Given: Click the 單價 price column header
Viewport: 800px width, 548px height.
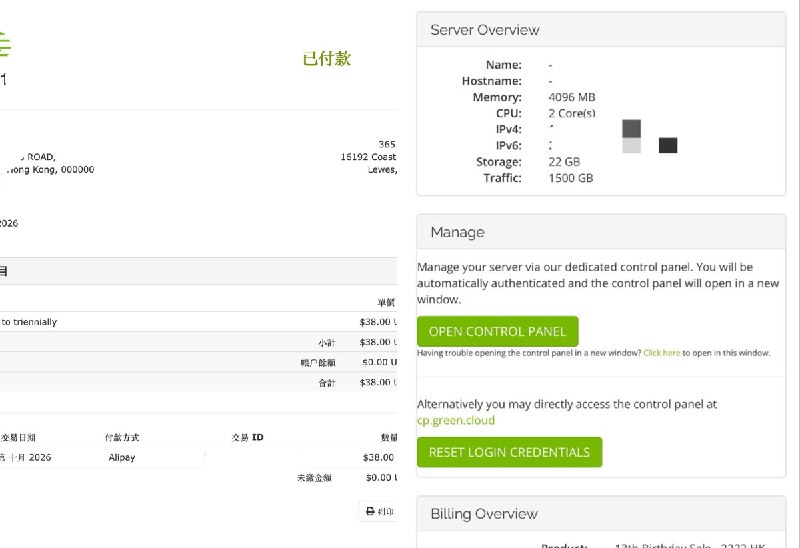Looking at the screenshot, I should click(x=386, y=302).
